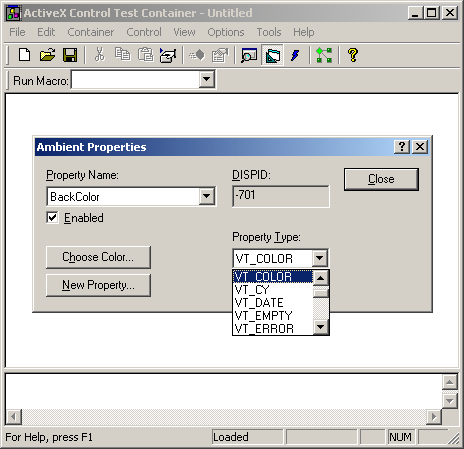The image size is (464, 449).
Task: Maximize the Test Container window
Action: click(432, 13)
